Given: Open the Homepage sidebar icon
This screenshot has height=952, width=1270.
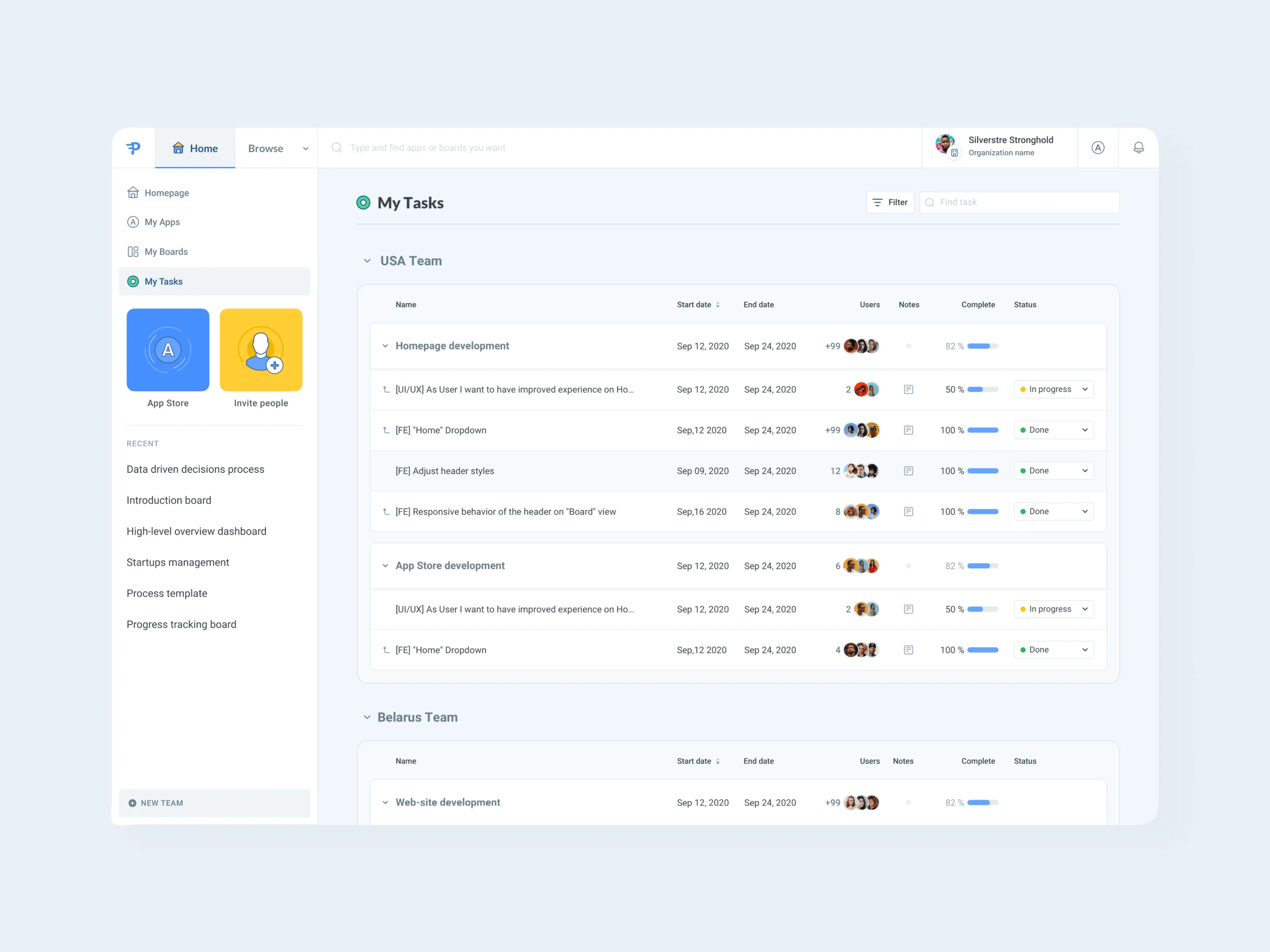Looking at the screenshot, I should click(133, 192).
